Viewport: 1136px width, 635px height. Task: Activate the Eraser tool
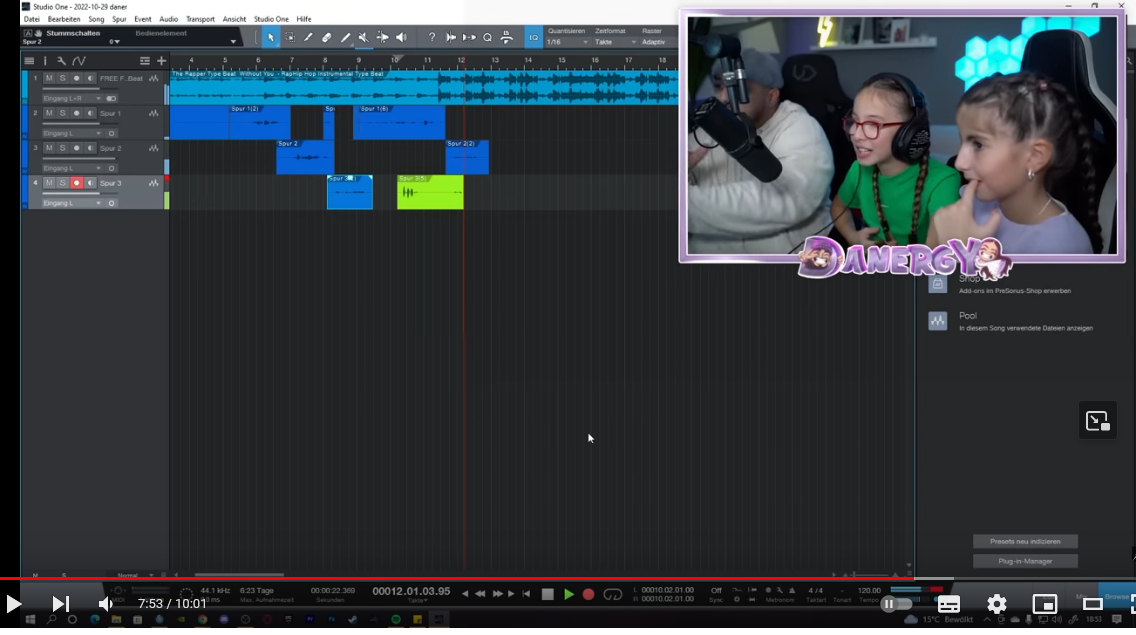point(326,37)
